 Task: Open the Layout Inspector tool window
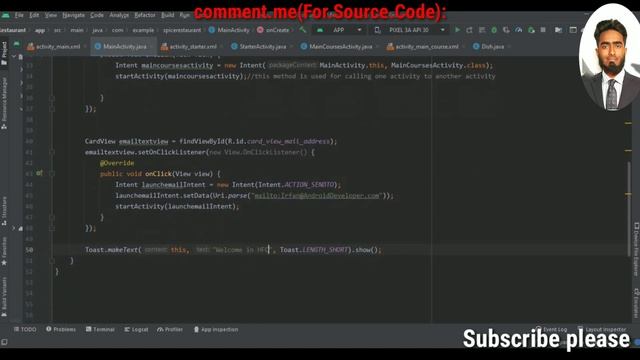602,329
